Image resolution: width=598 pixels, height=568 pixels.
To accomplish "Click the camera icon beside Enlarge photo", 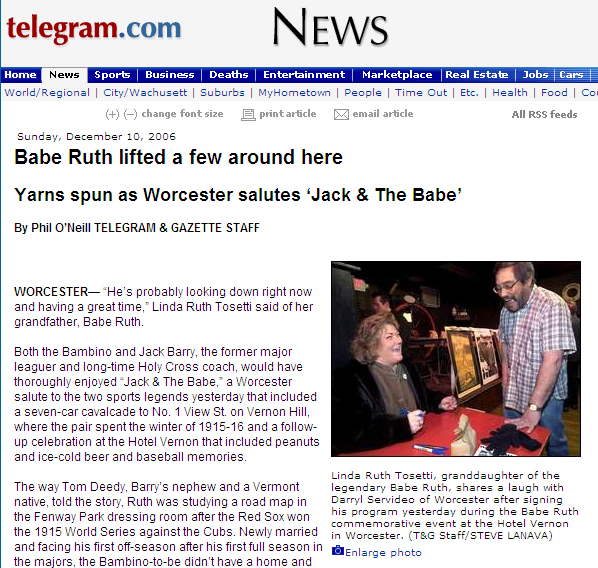I will pyautogui.click(x=338, y=551).
